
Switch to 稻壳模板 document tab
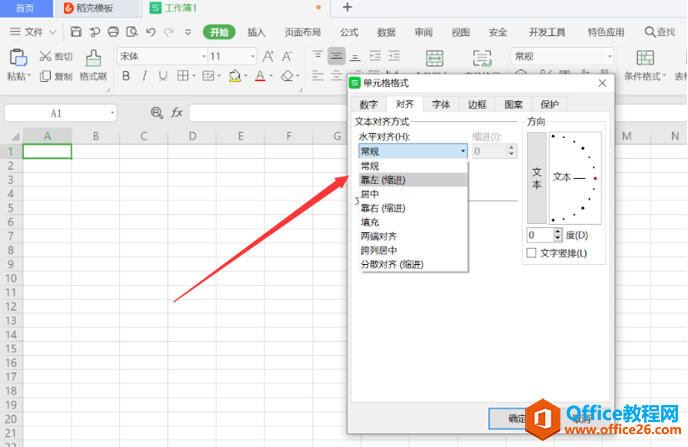97,8
